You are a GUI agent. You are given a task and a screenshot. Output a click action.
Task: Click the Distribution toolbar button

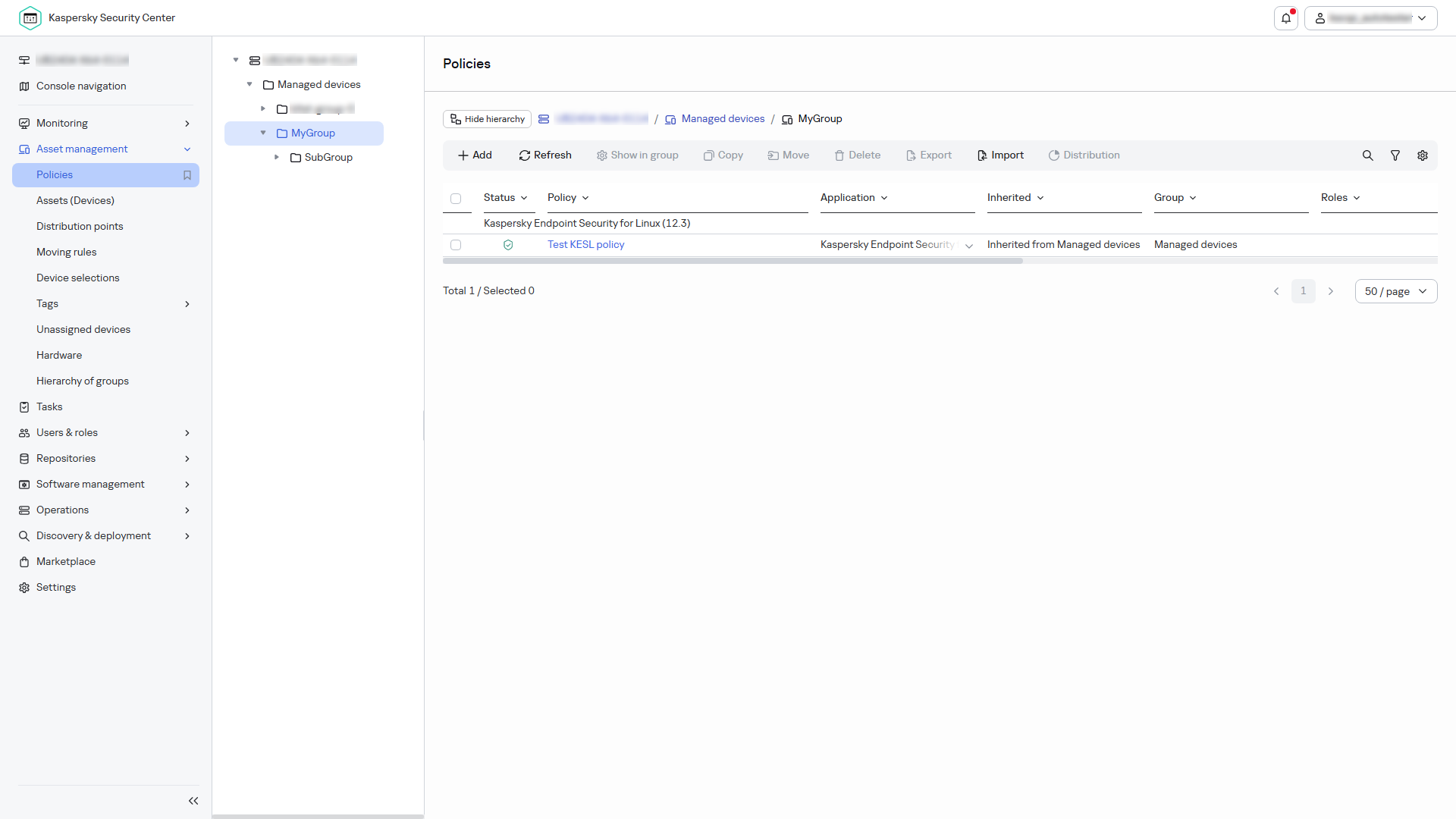point(1084,155)
